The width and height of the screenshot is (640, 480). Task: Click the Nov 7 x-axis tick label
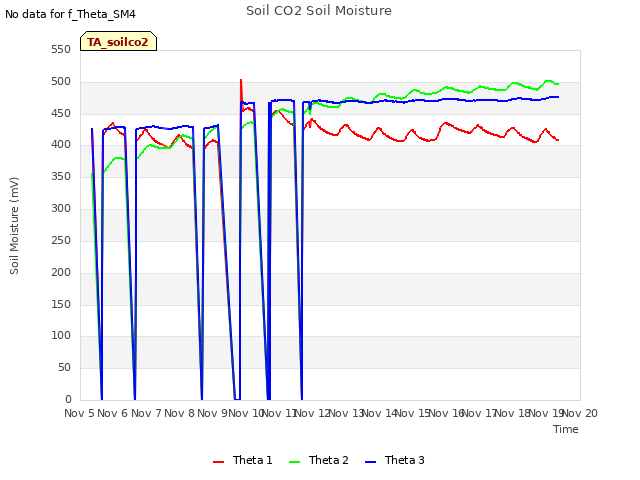[x=146, y=413]
